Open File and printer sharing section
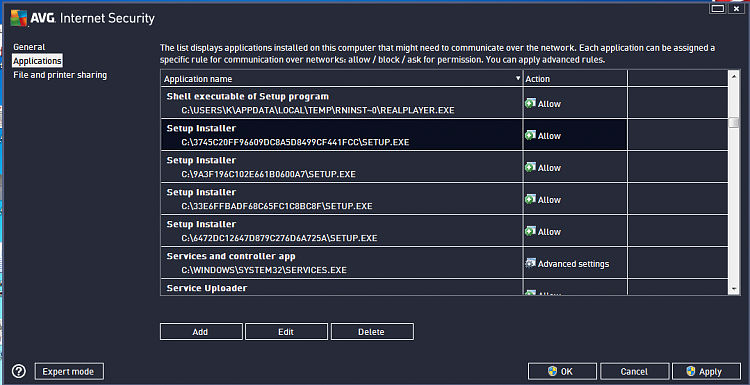Image resolution: width=750 pixels, height=385 pixels. [x=60, y=75]
